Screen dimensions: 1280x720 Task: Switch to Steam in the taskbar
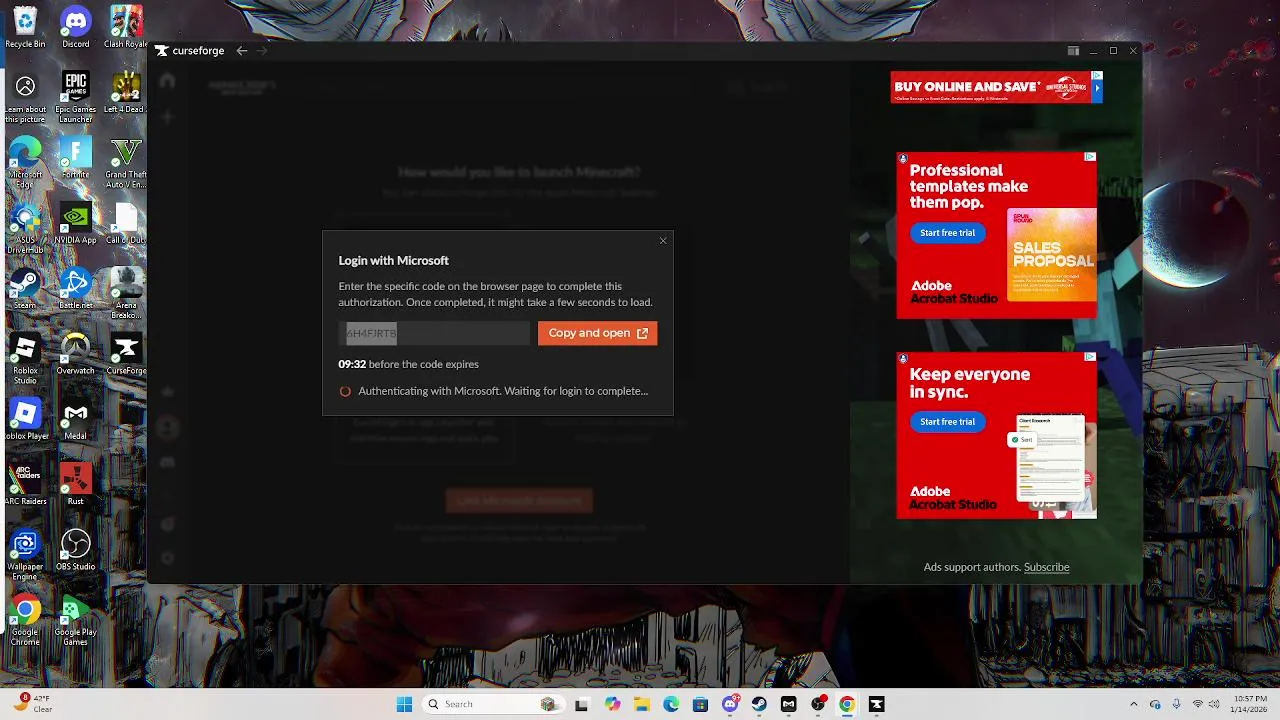click(x=759, y=704)
